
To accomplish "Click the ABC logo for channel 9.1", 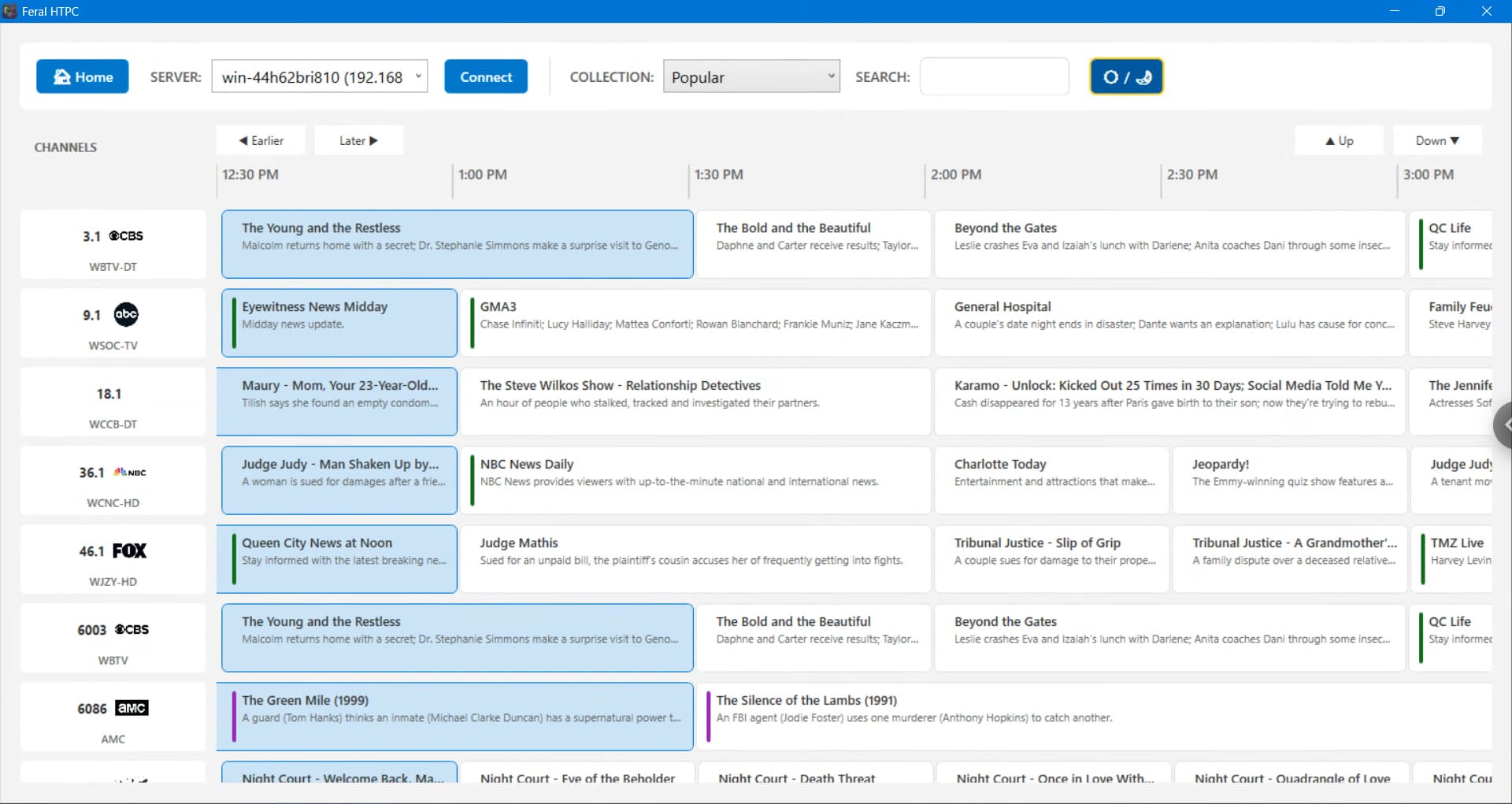I will pyautogui.click(x=126, y=314).
